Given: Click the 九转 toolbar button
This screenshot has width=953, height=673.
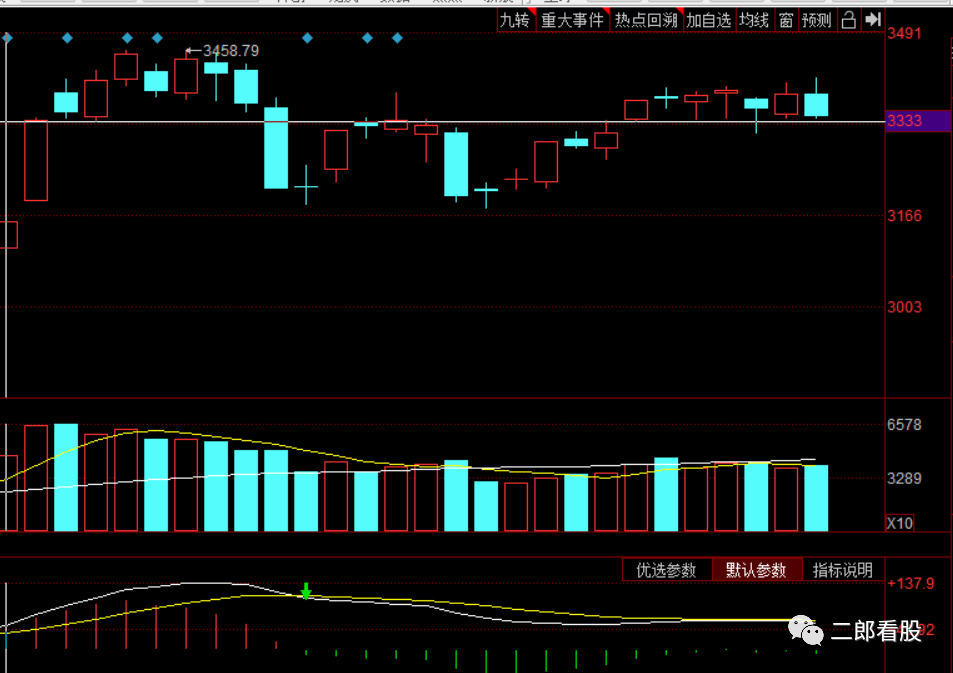Looking at the screenshot, I should coord(515,20).
